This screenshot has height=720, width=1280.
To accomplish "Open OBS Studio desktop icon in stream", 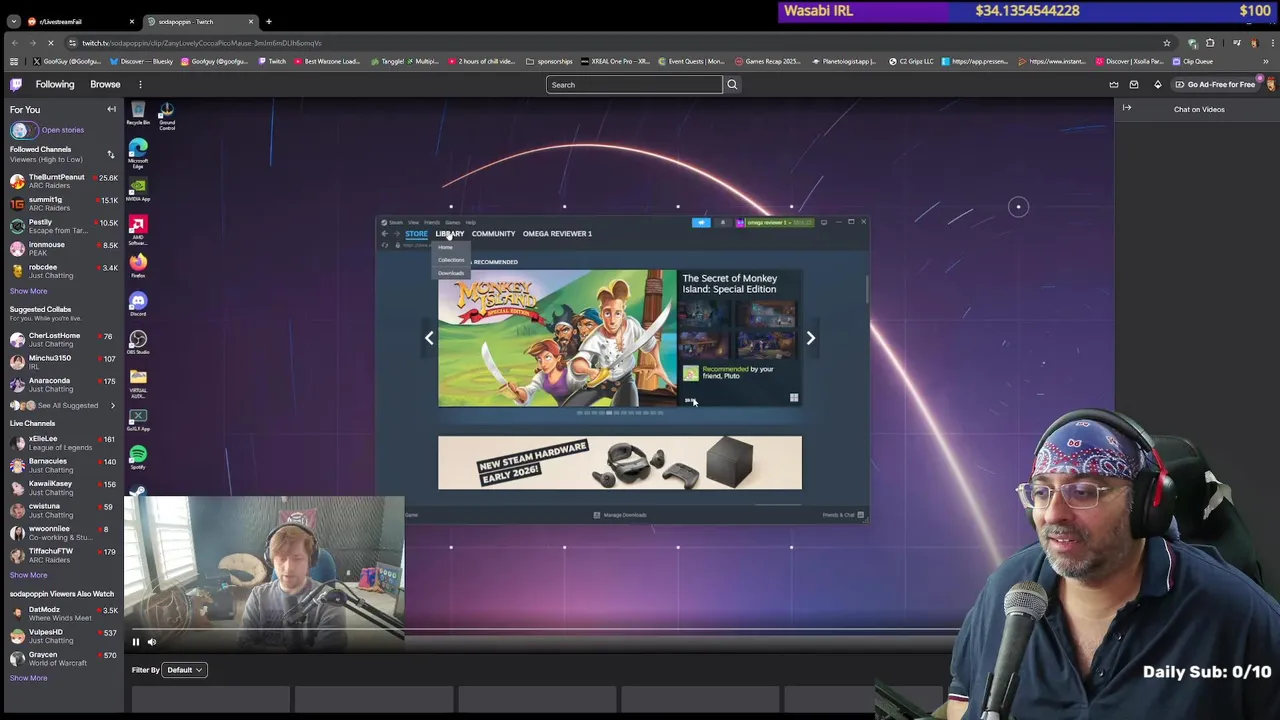I will coord(138,342).
